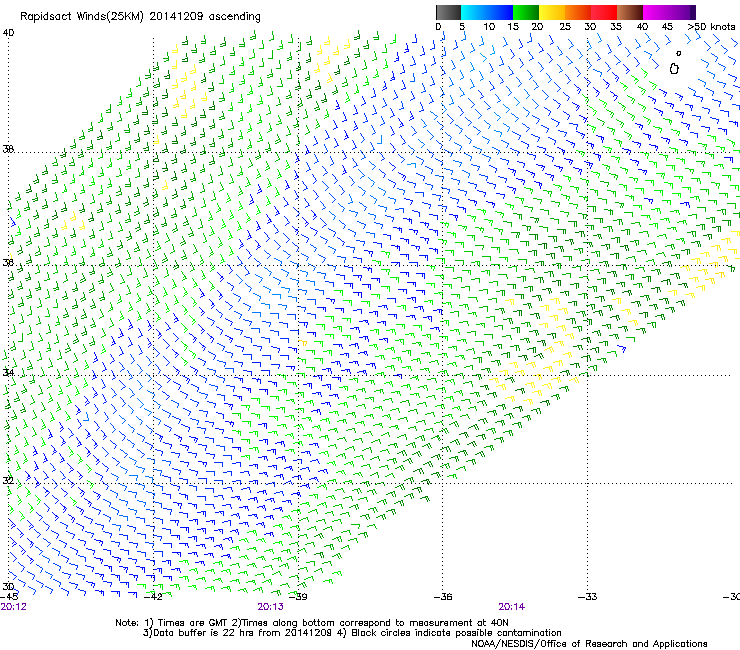
Task: Click the '34' latitude axis label
Action: click(8, 372)
